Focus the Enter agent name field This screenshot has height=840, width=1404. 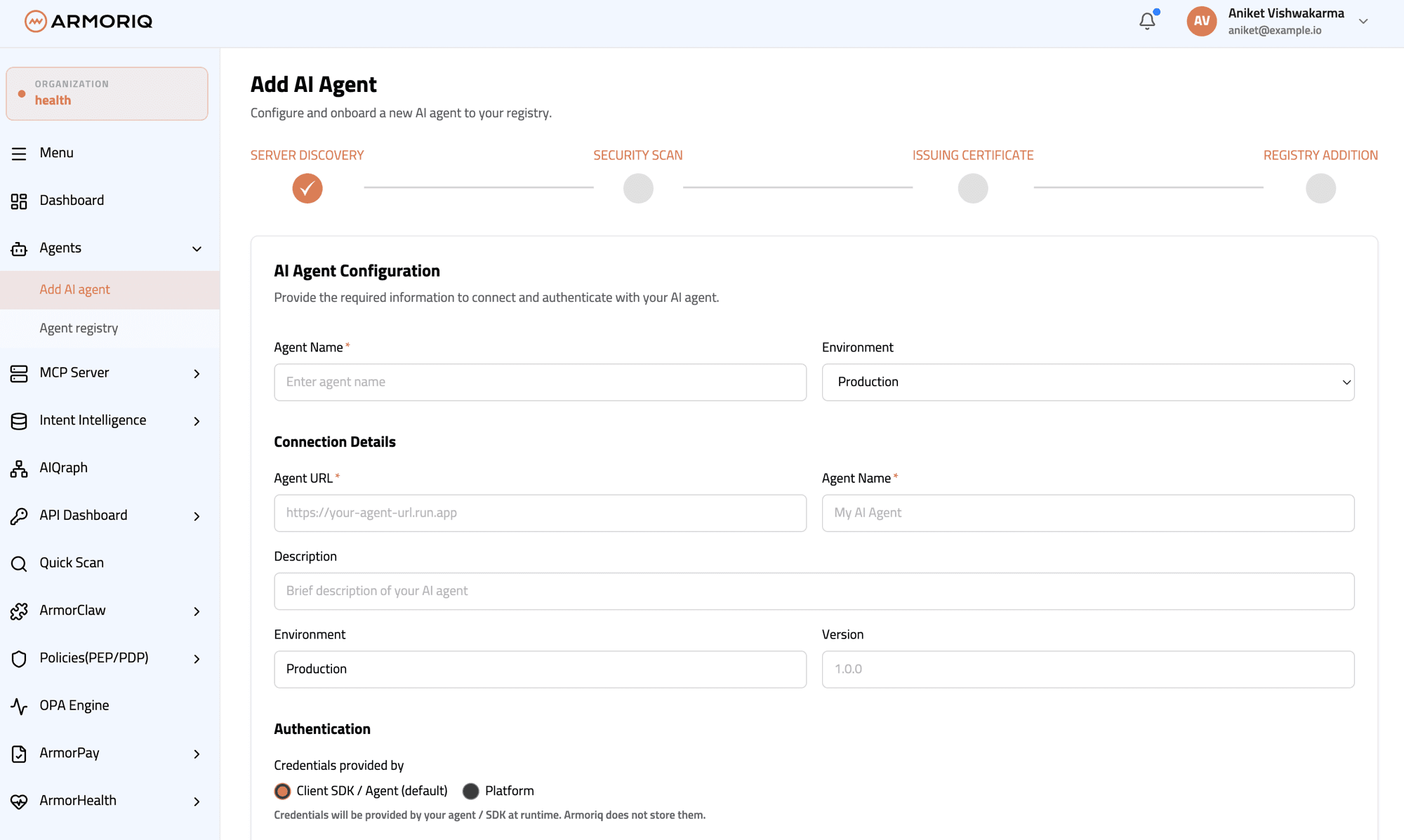click(540, 382)
